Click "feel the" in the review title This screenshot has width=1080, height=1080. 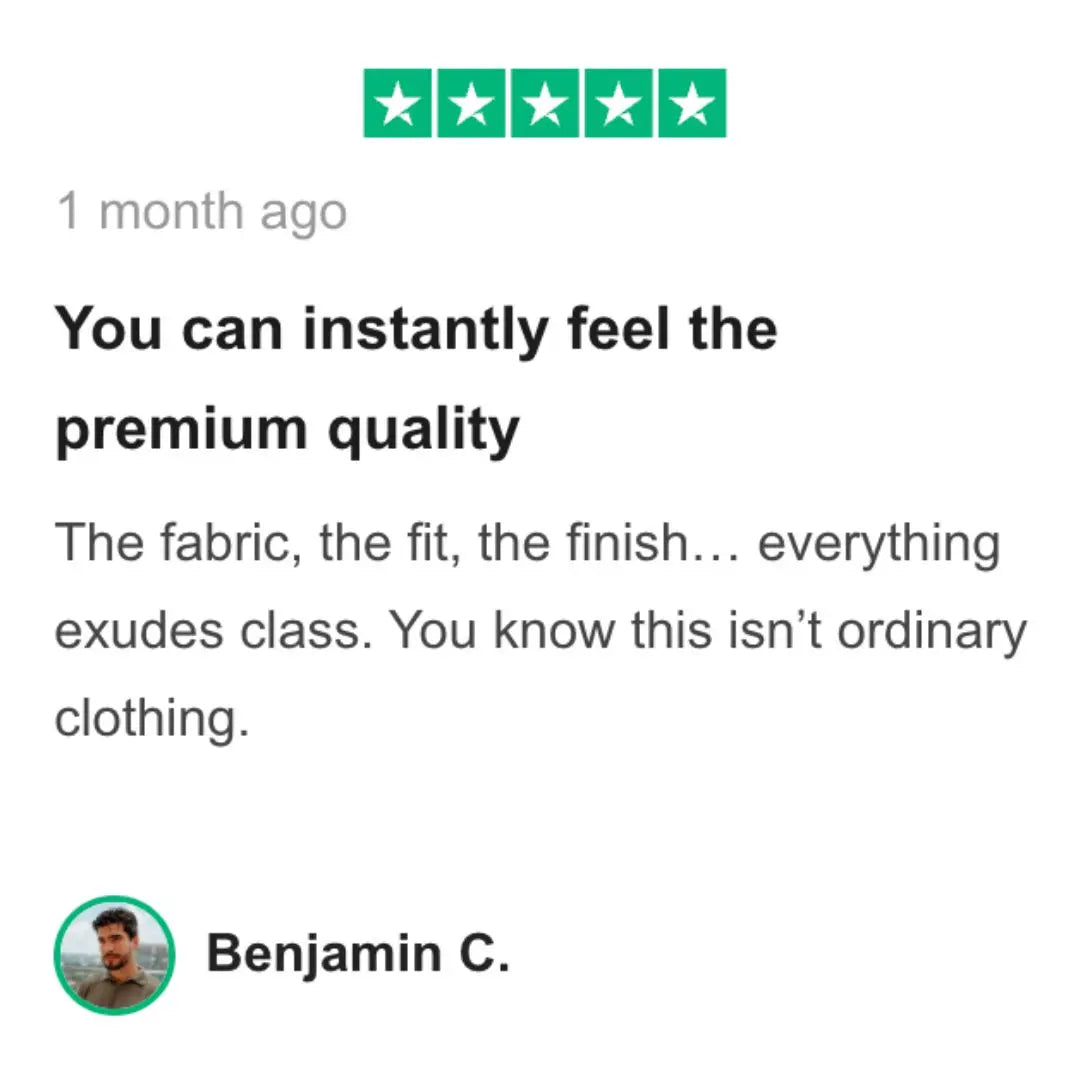click(x=671, y=328)
